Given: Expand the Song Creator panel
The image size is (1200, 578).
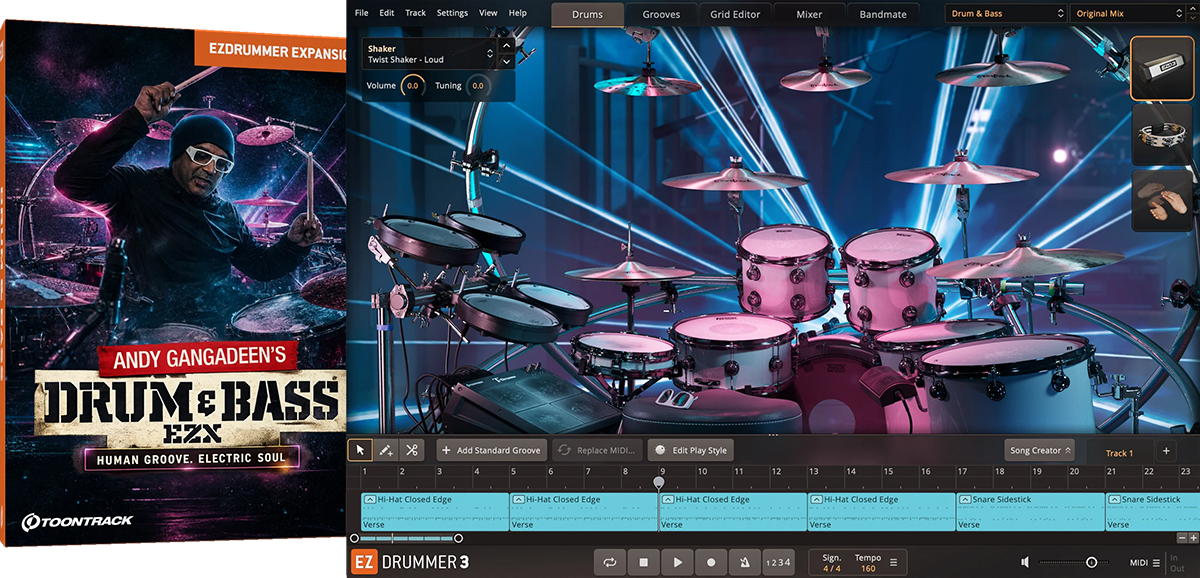Looking at the screenshot, I should (x=1040, y=451).
